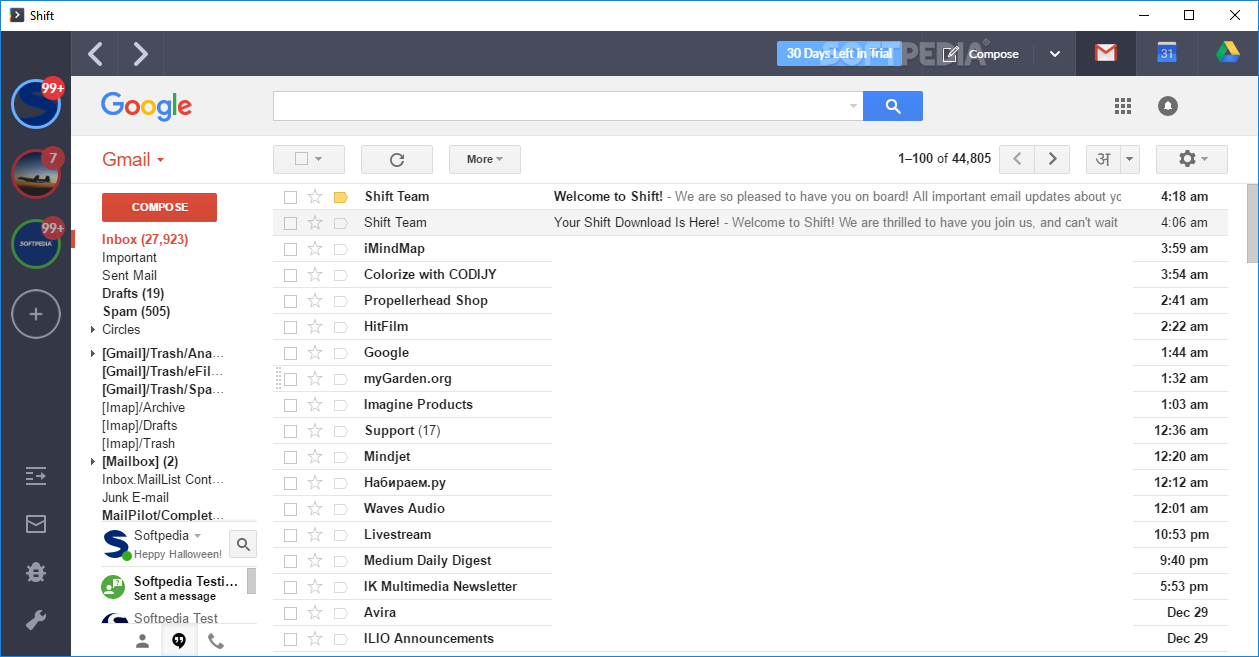Click Compose in the Shift top bar
The image size is (1259, 657).
pos(980,54)
